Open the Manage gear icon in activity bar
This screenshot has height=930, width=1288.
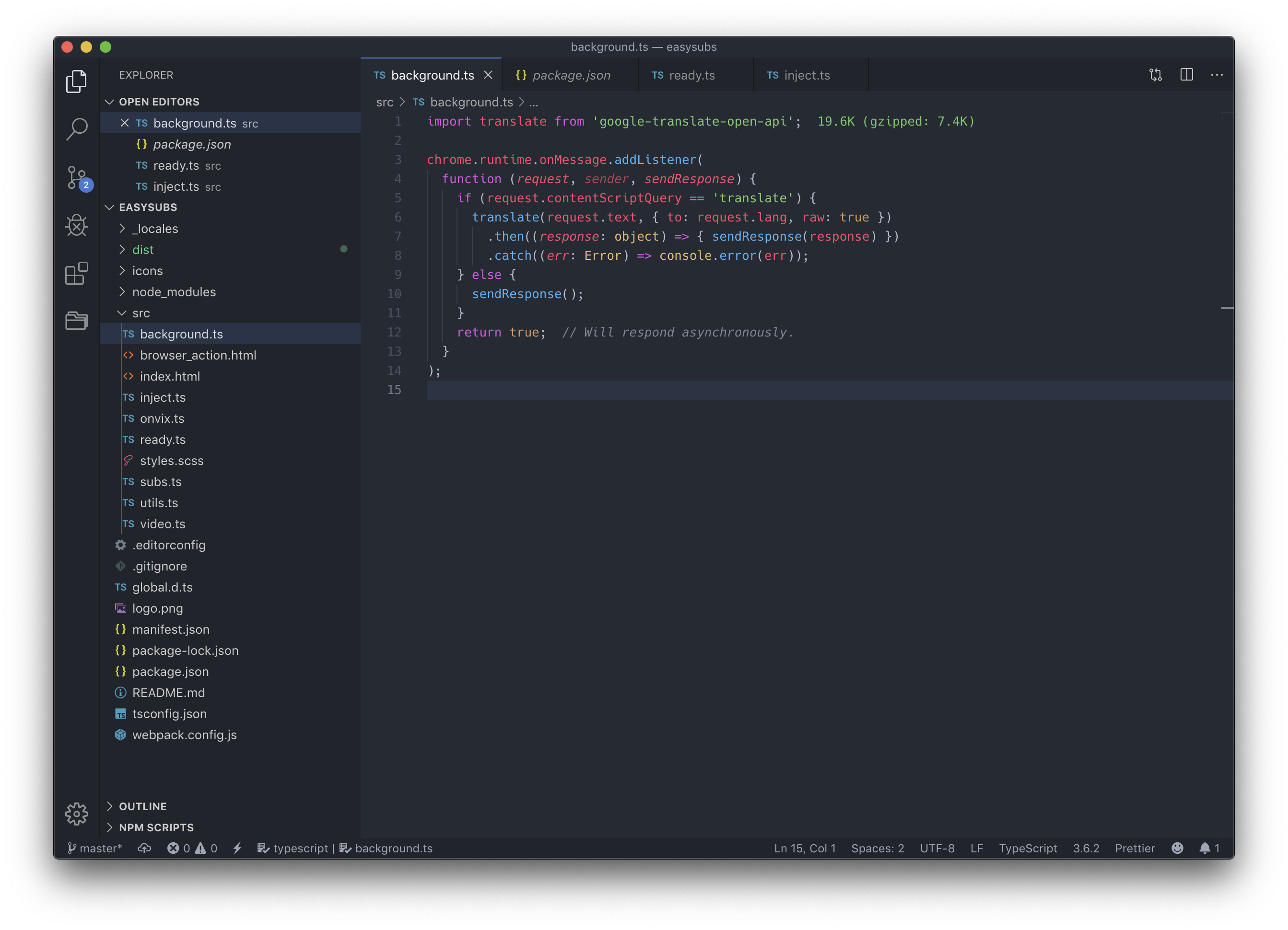tap(77, 814)
